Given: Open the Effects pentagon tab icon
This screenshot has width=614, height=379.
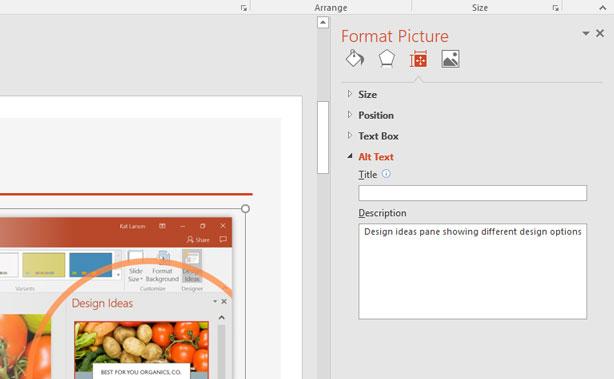Looking at the screenshot, I should 386,59.
